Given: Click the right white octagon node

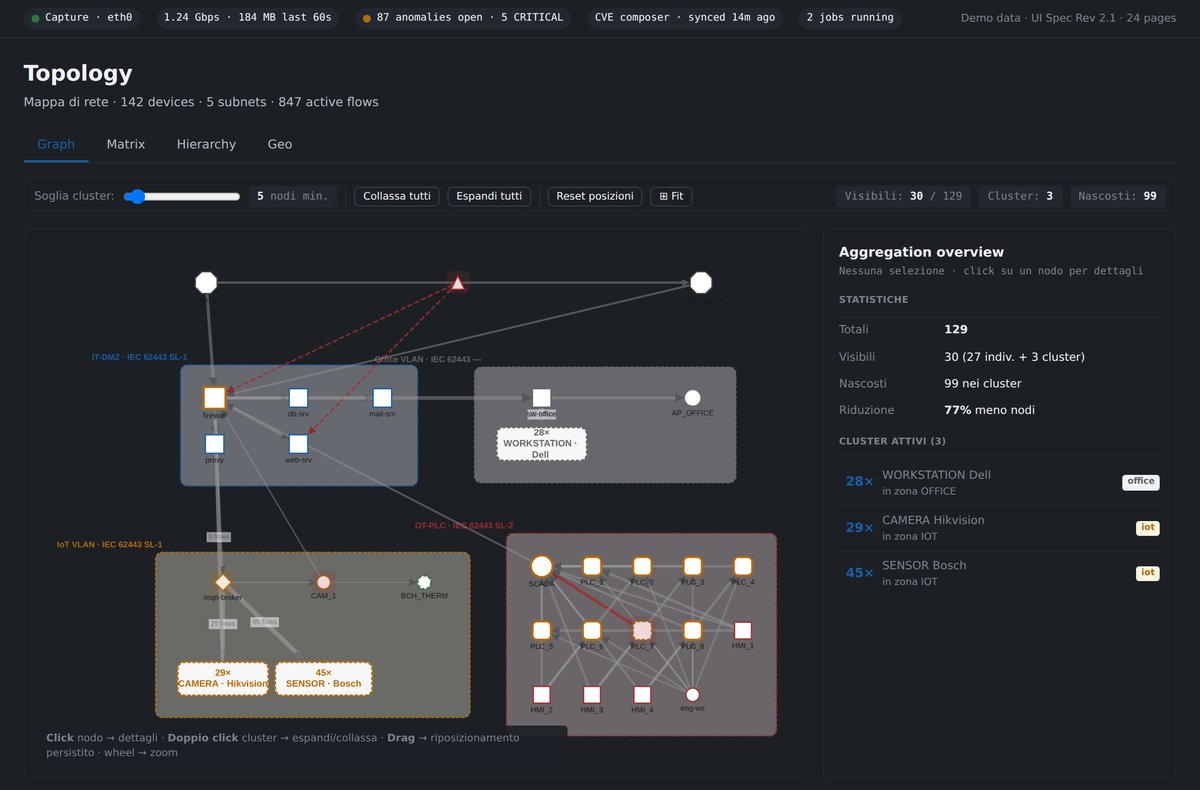Looking at the screenshot, I should pos(701,283).
